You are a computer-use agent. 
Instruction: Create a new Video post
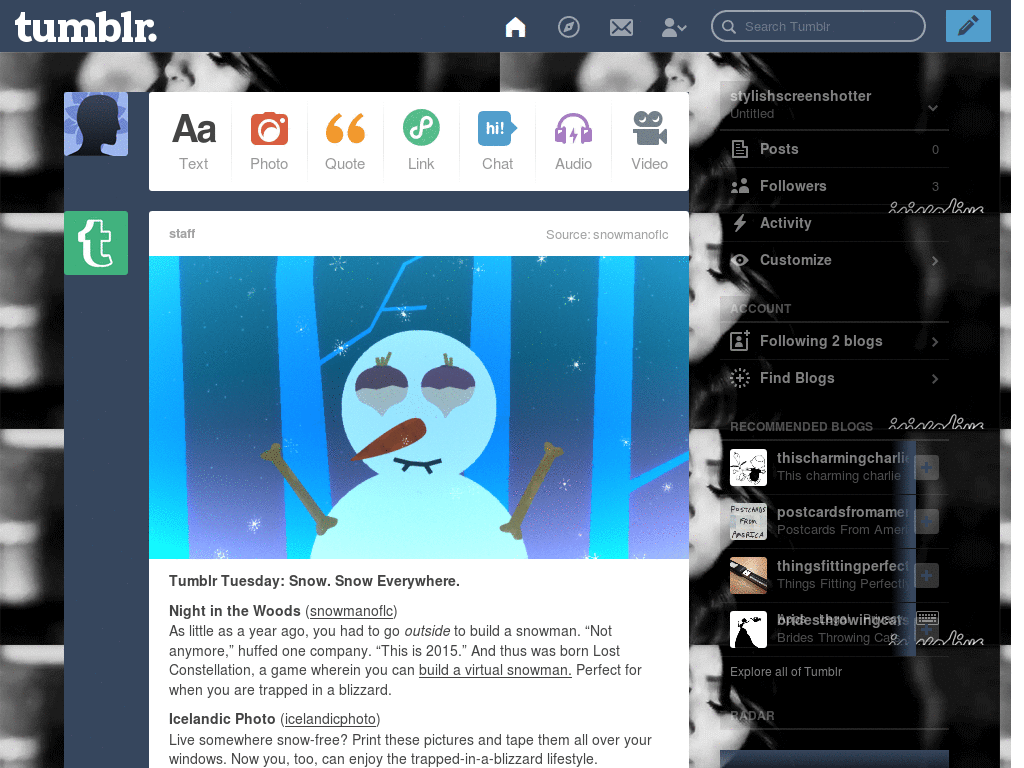(x=649, y=141)
